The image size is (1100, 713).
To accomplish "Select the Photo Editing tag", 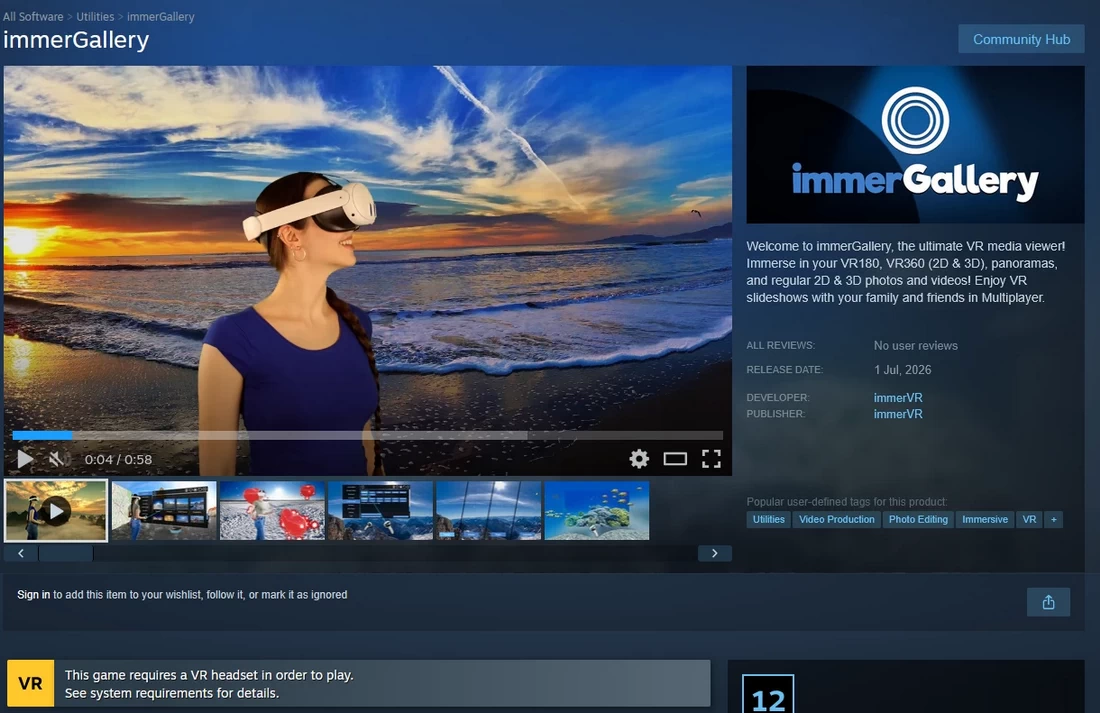I will pos(918,519).
